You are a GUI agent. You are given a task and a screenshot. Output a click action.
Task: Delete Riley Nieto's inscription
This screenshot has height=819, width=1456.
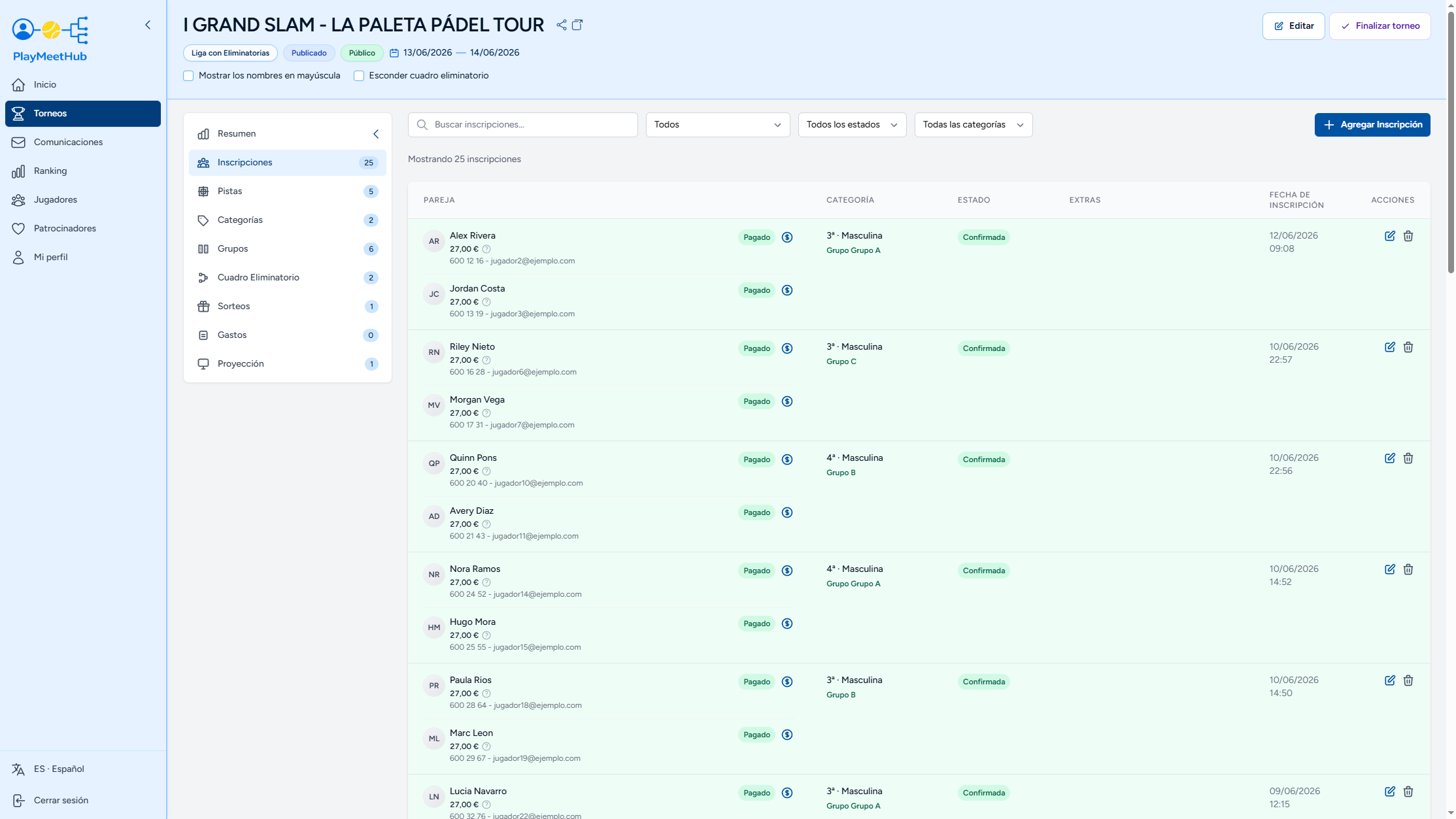point(1408,347)
